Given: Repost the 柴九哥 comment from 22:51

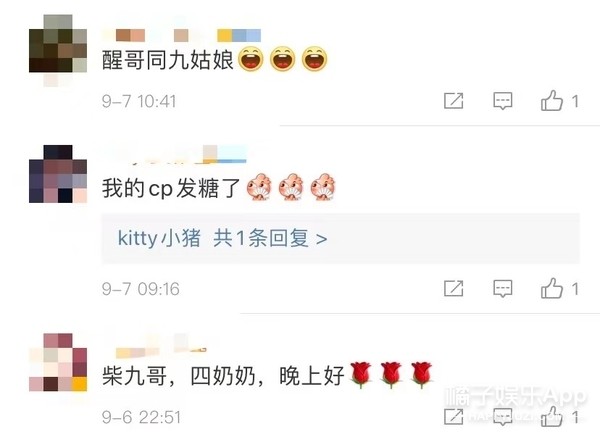Looking at the screenshot, I should pos(453,416).
